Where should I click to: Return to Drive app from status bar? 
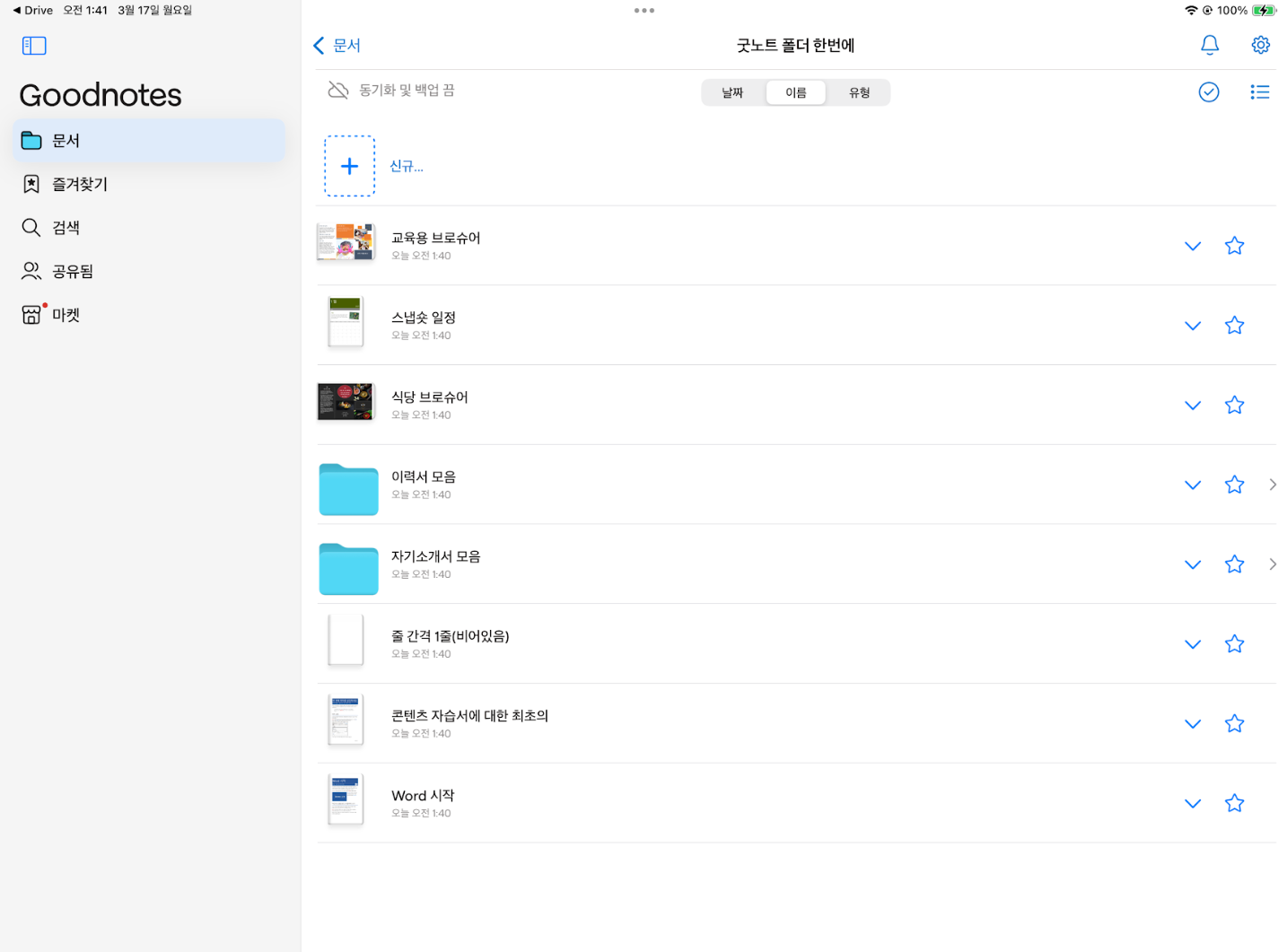click(x=32, y=10)
